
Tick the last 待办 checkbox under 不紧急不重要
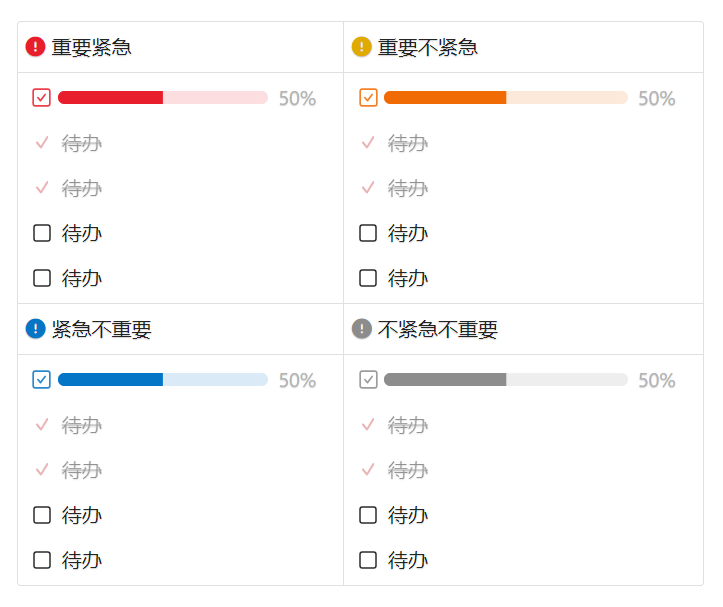coord(368,560)
